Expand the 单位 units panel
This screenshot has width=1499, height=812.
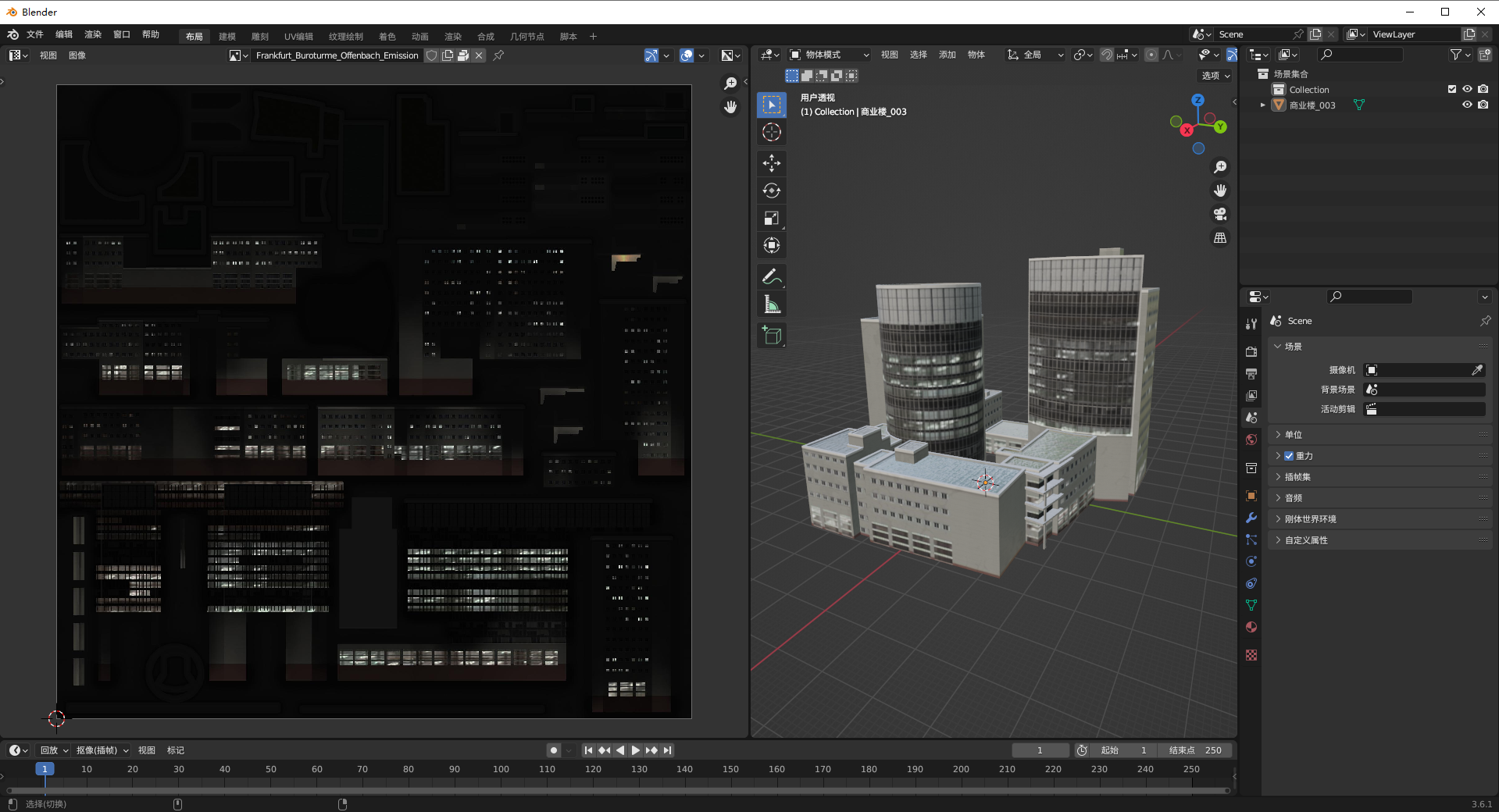click(x=1294, y=435)
